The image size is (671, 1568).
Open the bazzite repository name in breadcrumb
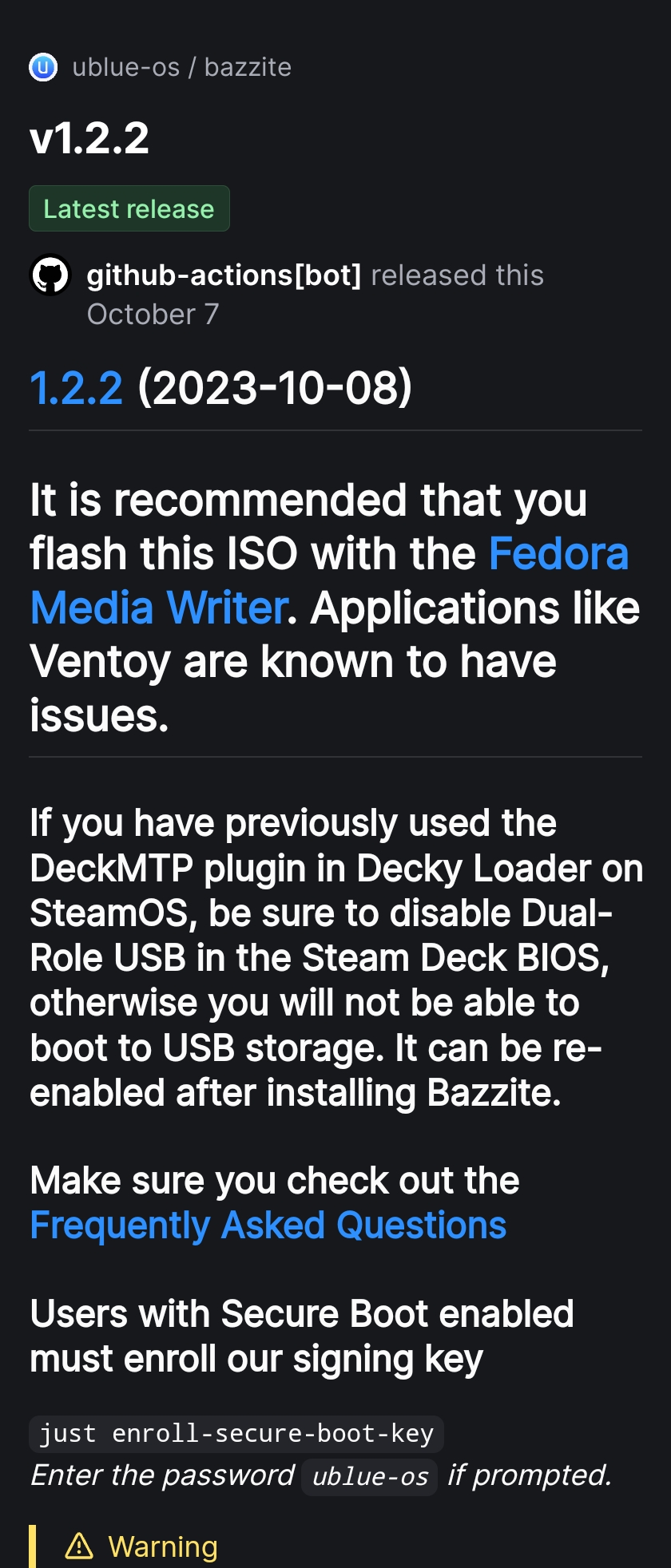[248, 68]
